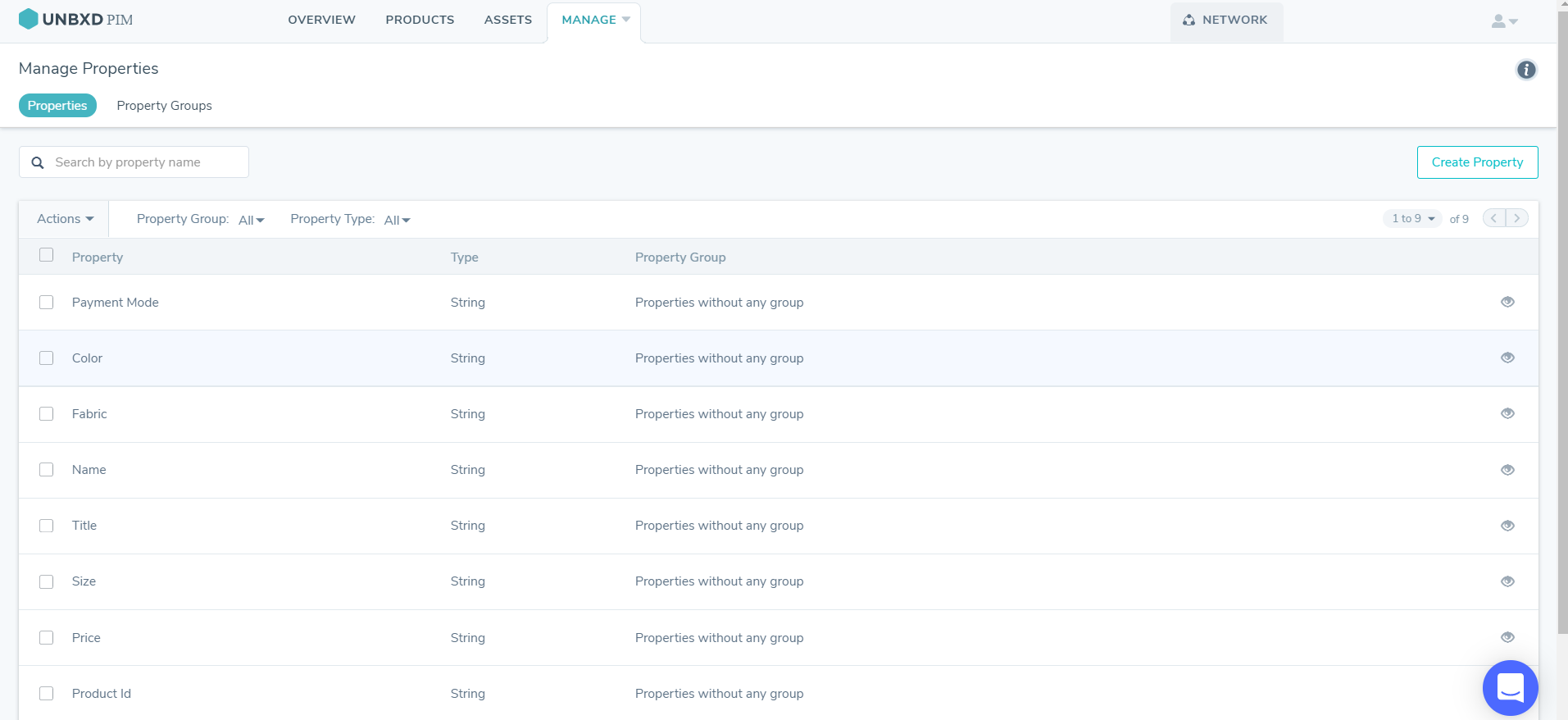Image resolution: width=1568 pixels, height=720 pixels.
Task: Click the Property column header
Action: 97,257
